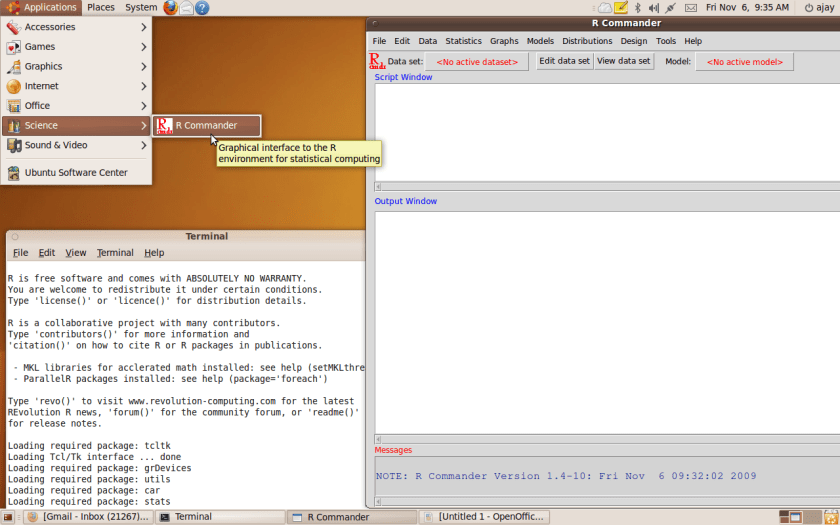Screen dimensions: 840x525
Task: Open the Models menu
Action: point(540,41)
